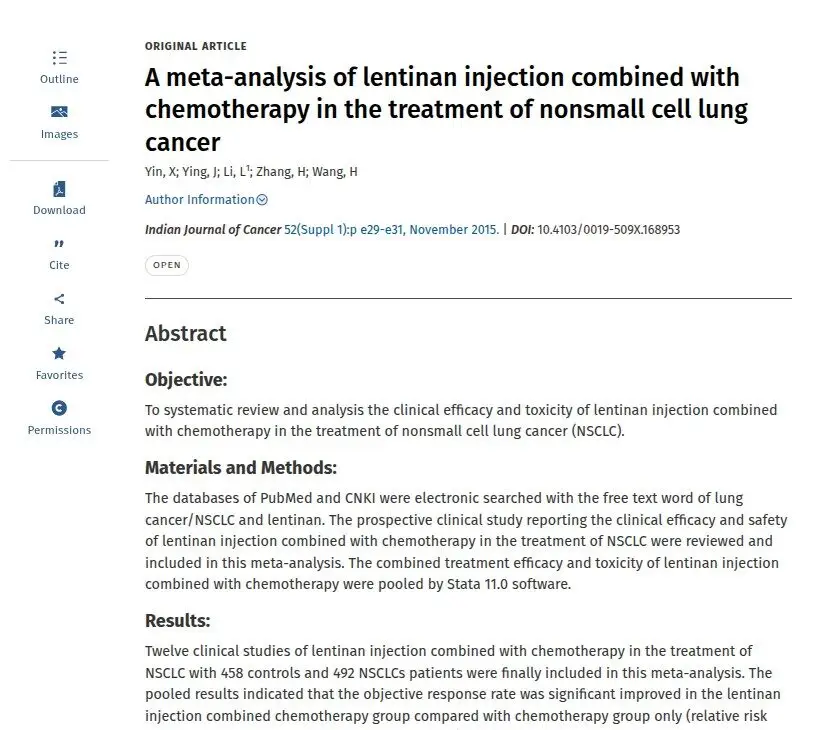Click the Outline sidebar label

pyautogui.click(x=59, y=79)
